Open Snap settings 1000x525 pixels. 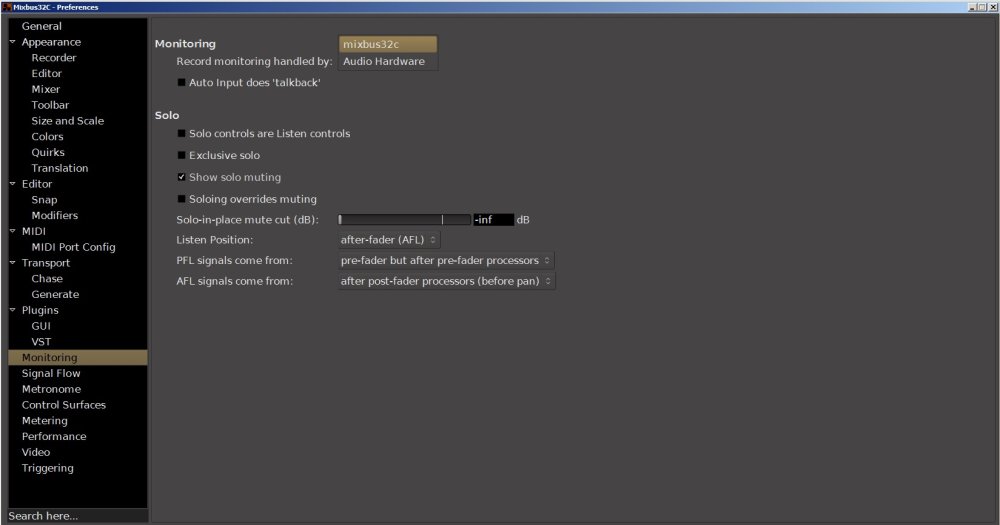click(x=44, y=200)
